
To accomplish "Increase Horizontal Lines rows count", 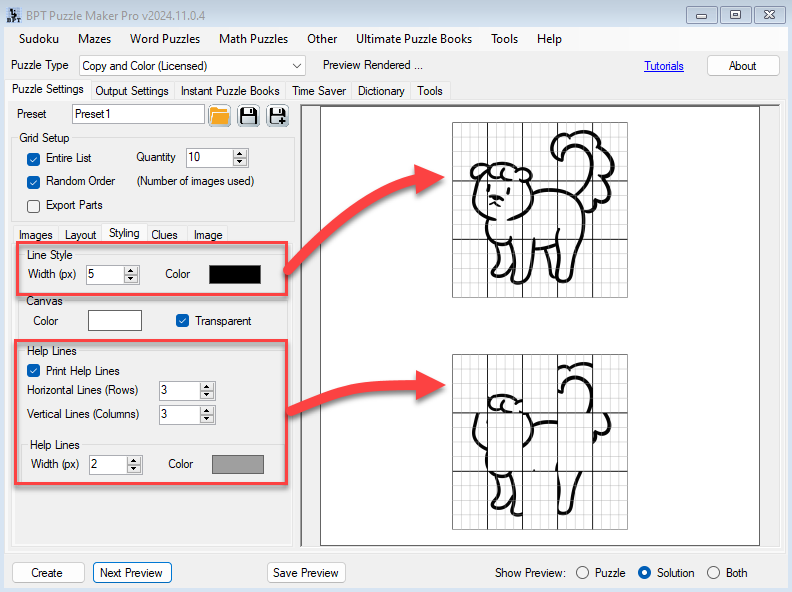I will pos(207,385).
